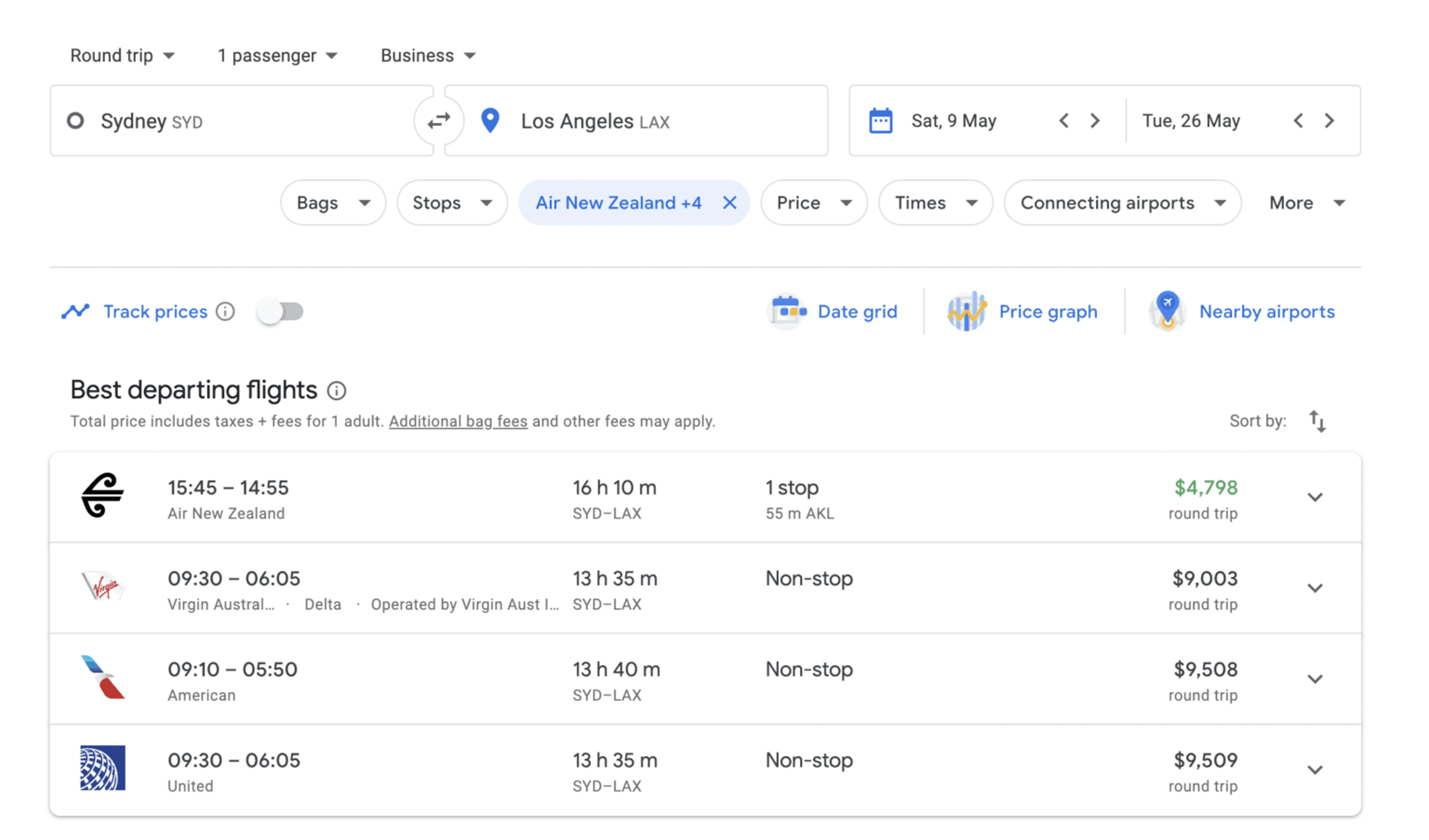Go to next day for departure date
The width and height of the screenshot is (1429, 840).
1094,121
